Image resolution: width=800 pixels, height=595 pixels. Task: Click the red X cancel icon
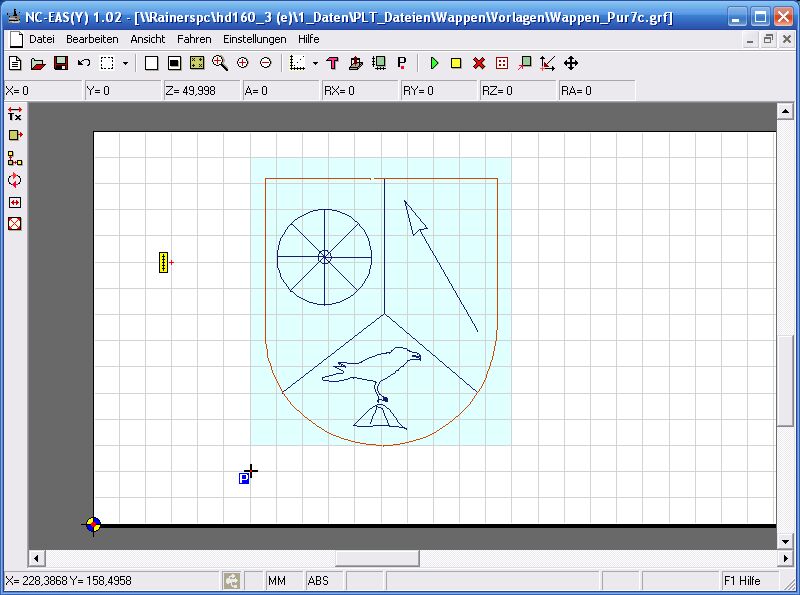tap(479, 63)
